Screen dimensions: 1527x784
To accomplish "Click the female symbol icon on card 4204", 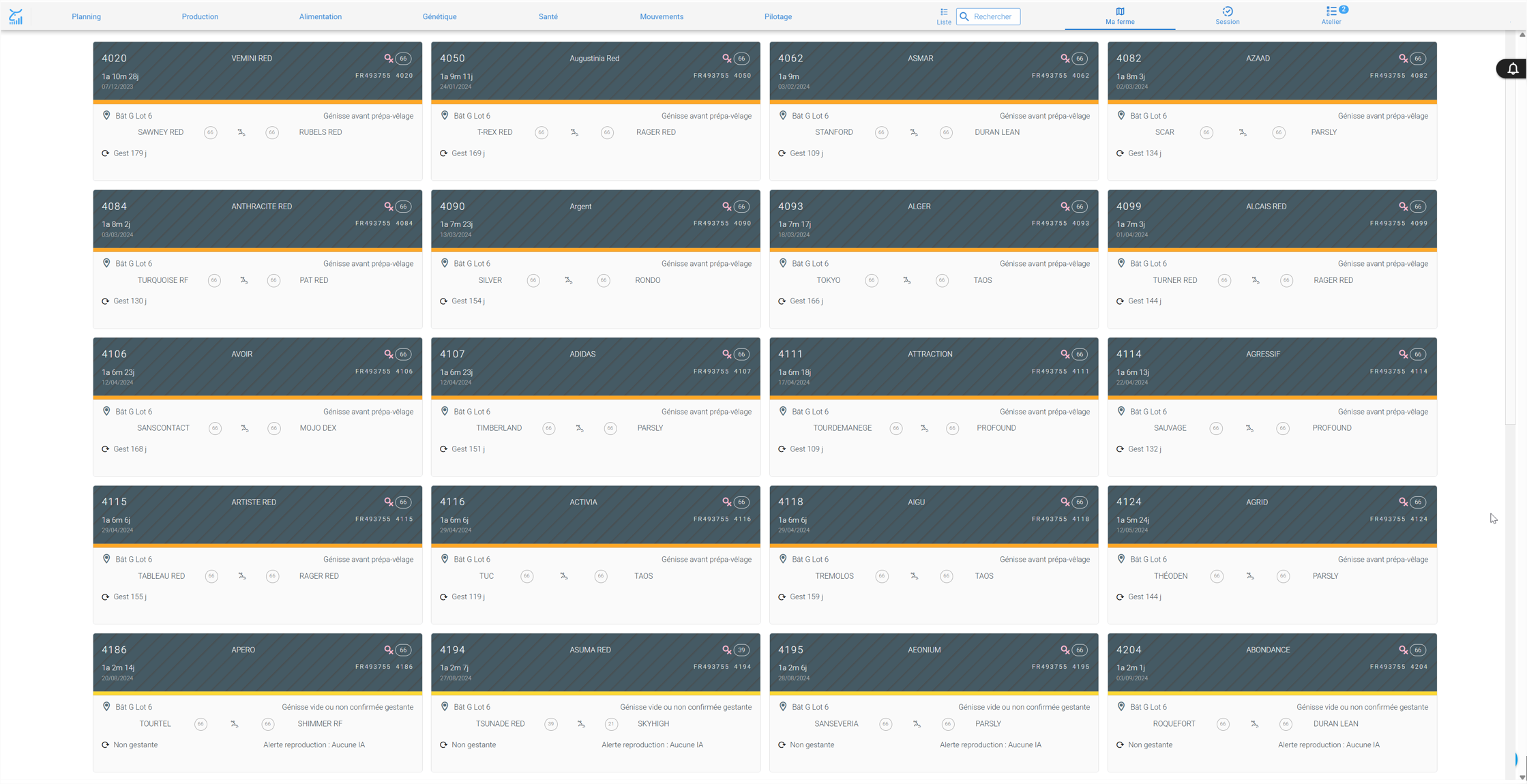I will [1403, 650].
